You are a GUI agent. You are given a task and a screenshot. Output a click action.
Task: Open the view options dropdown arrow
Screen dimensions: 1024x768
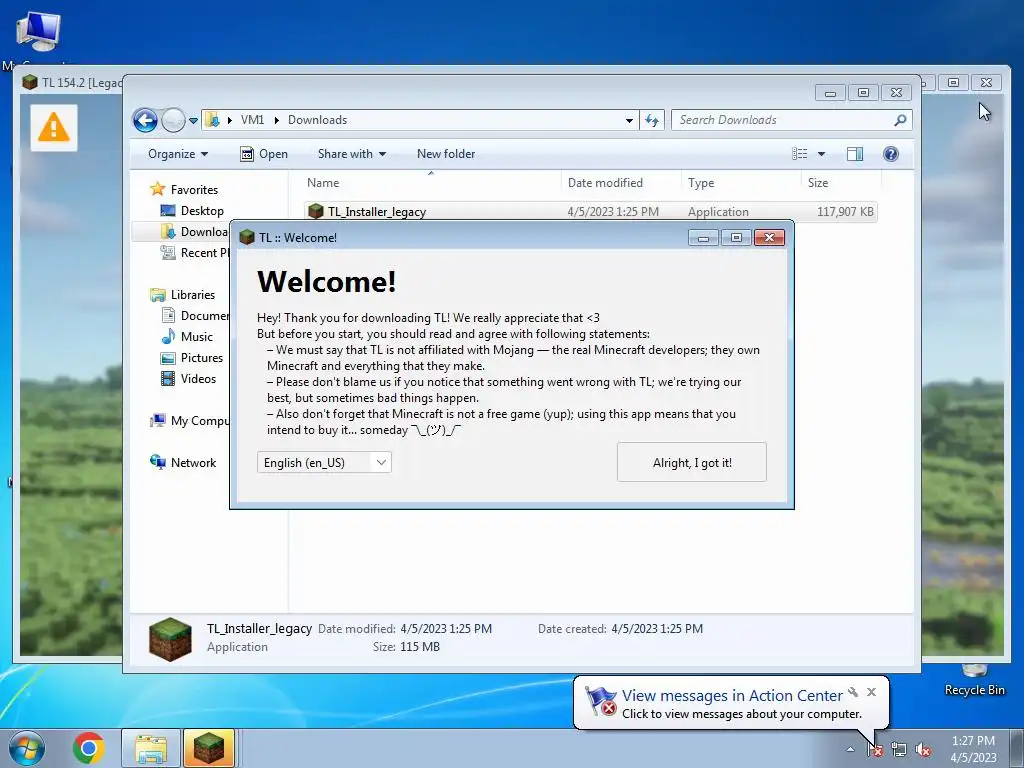click(822, 154)
